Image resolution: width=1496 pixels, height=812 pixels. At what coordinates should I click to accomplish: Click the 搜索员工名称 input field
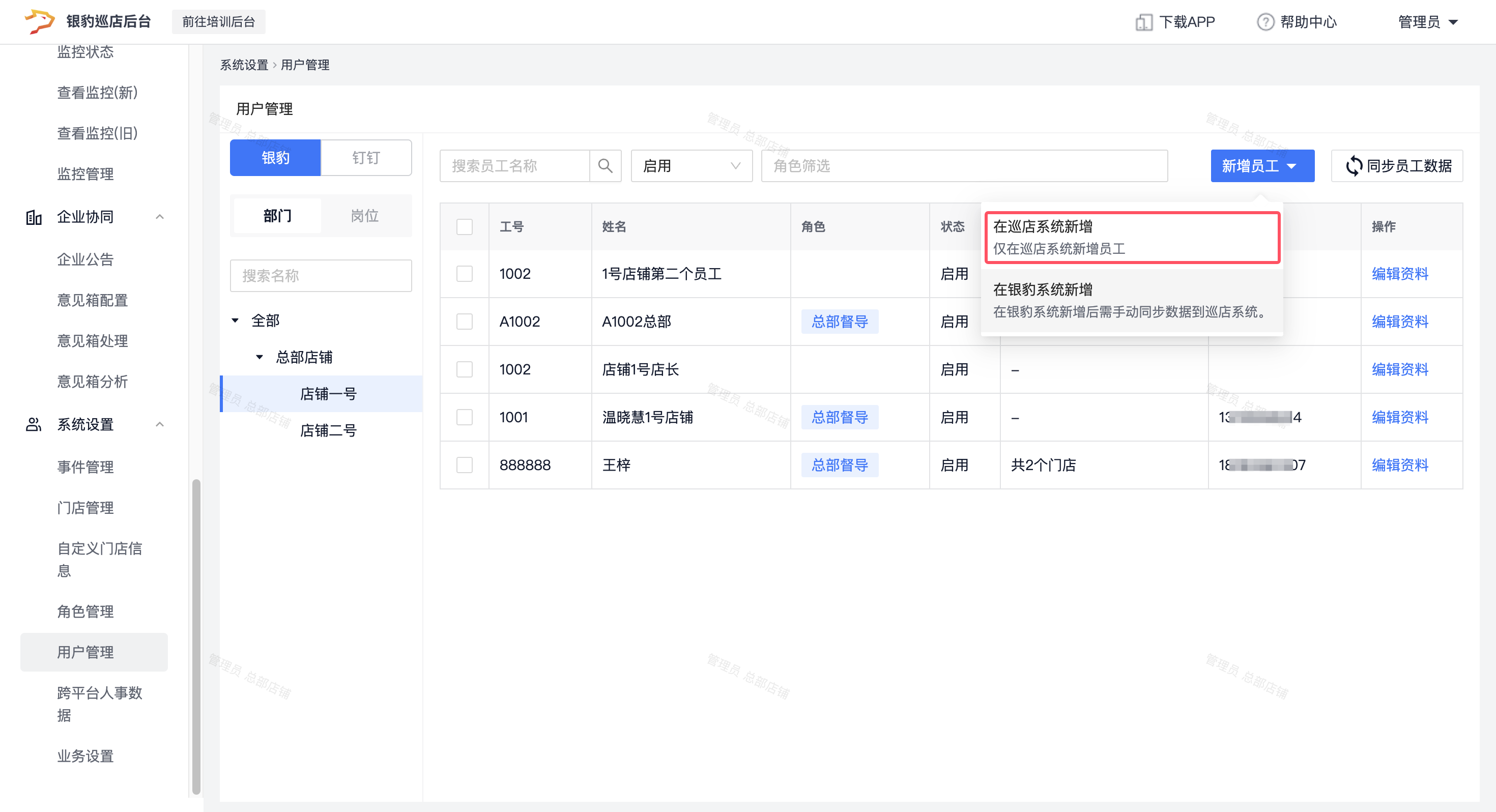click(x=514, y=166)
